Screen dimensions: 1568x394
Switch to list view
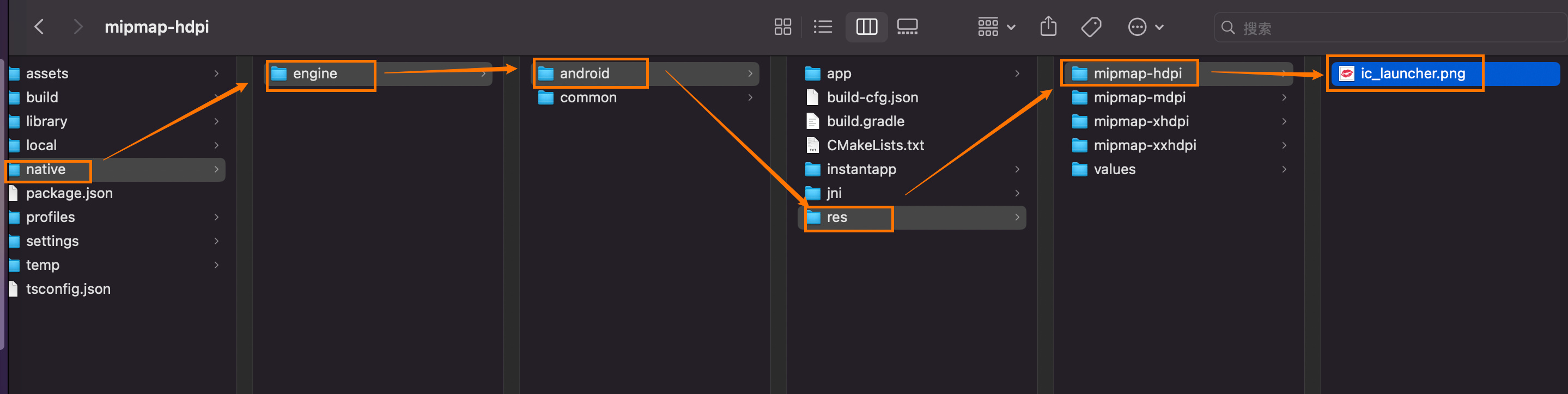coord(822,27)
